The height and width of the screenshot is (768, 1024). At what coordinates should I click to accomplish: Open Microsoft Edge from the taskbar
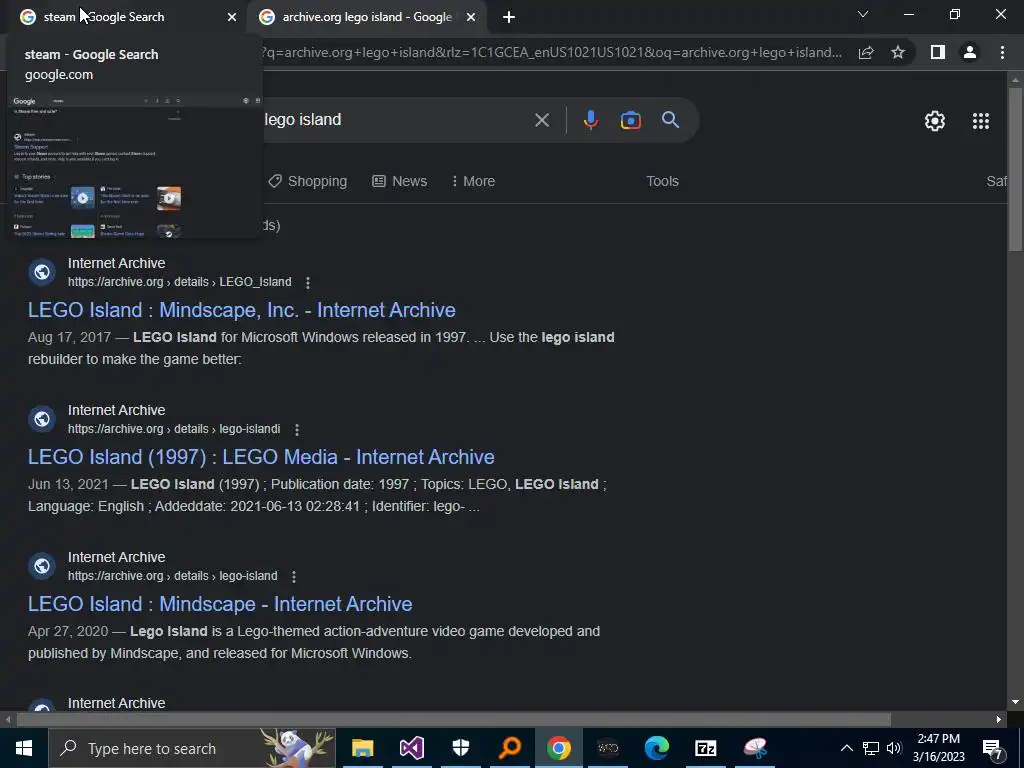(656, 748)
